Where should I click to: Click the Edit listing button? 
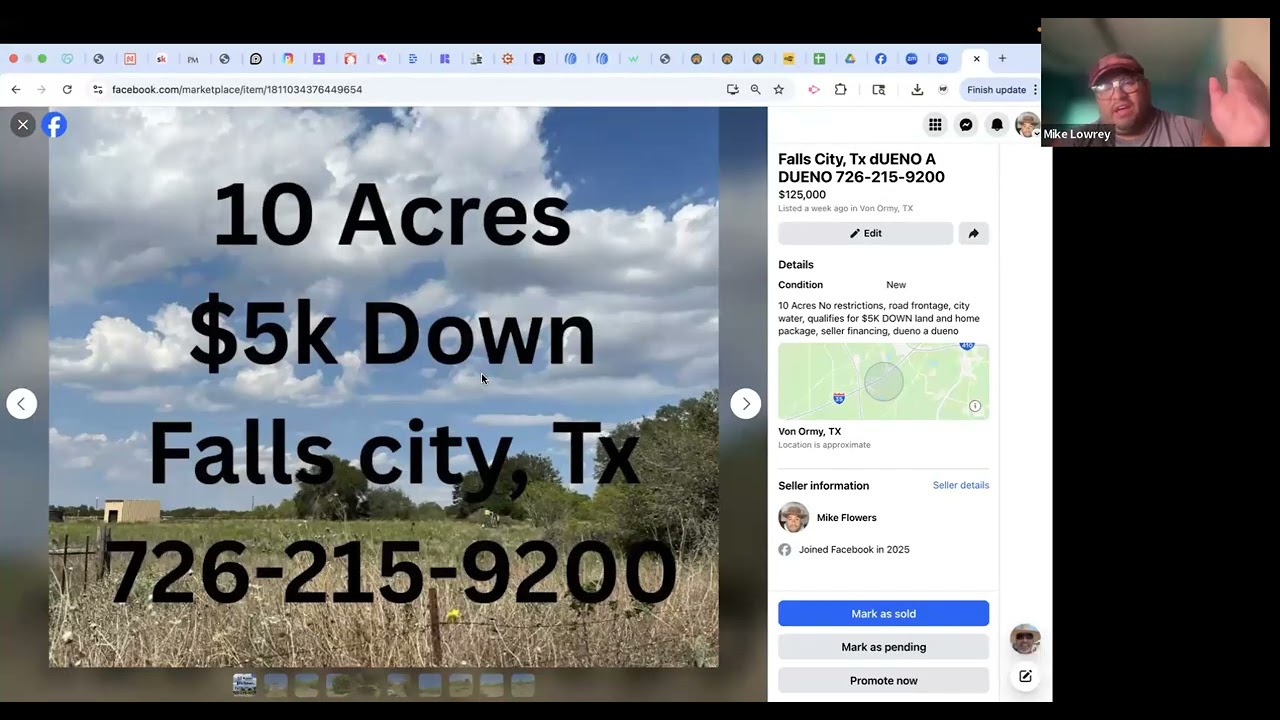point(866,233)
